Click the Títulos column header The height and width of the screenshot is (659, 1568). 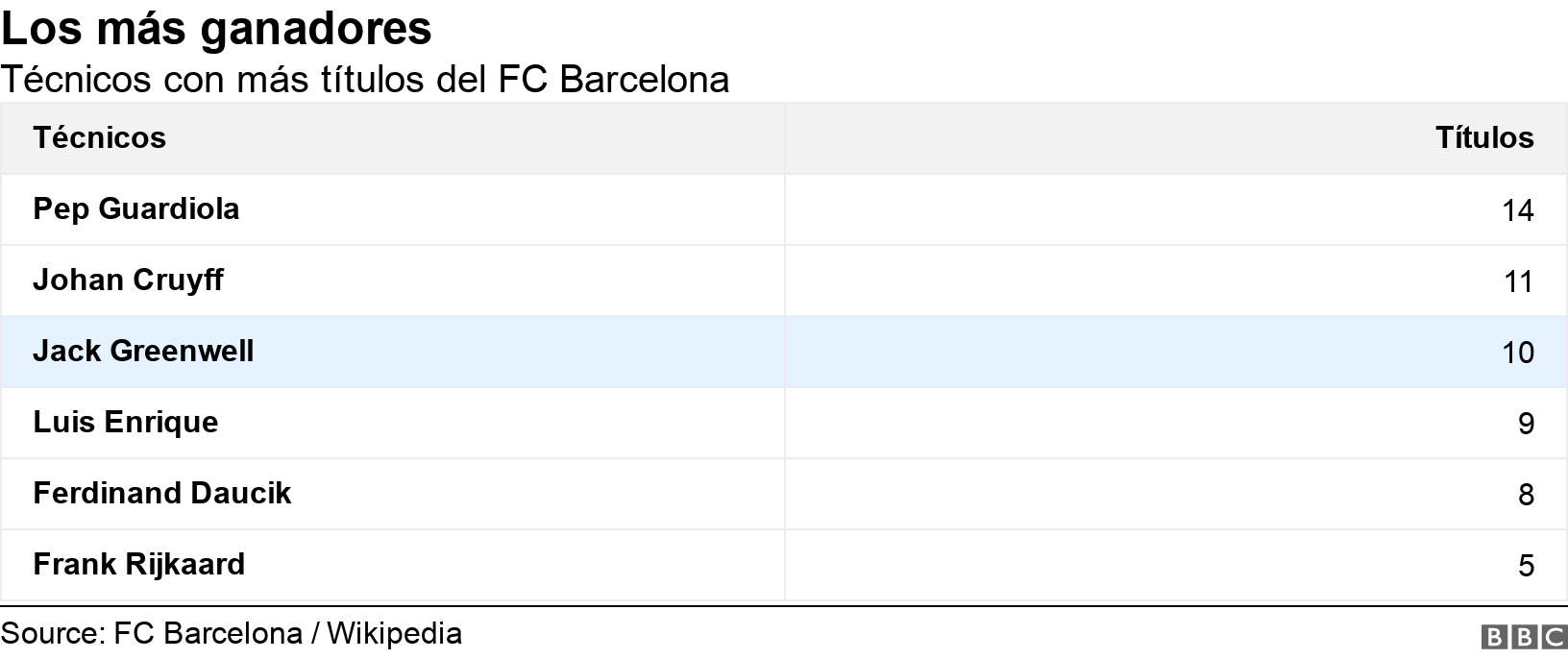(1483, 138)
